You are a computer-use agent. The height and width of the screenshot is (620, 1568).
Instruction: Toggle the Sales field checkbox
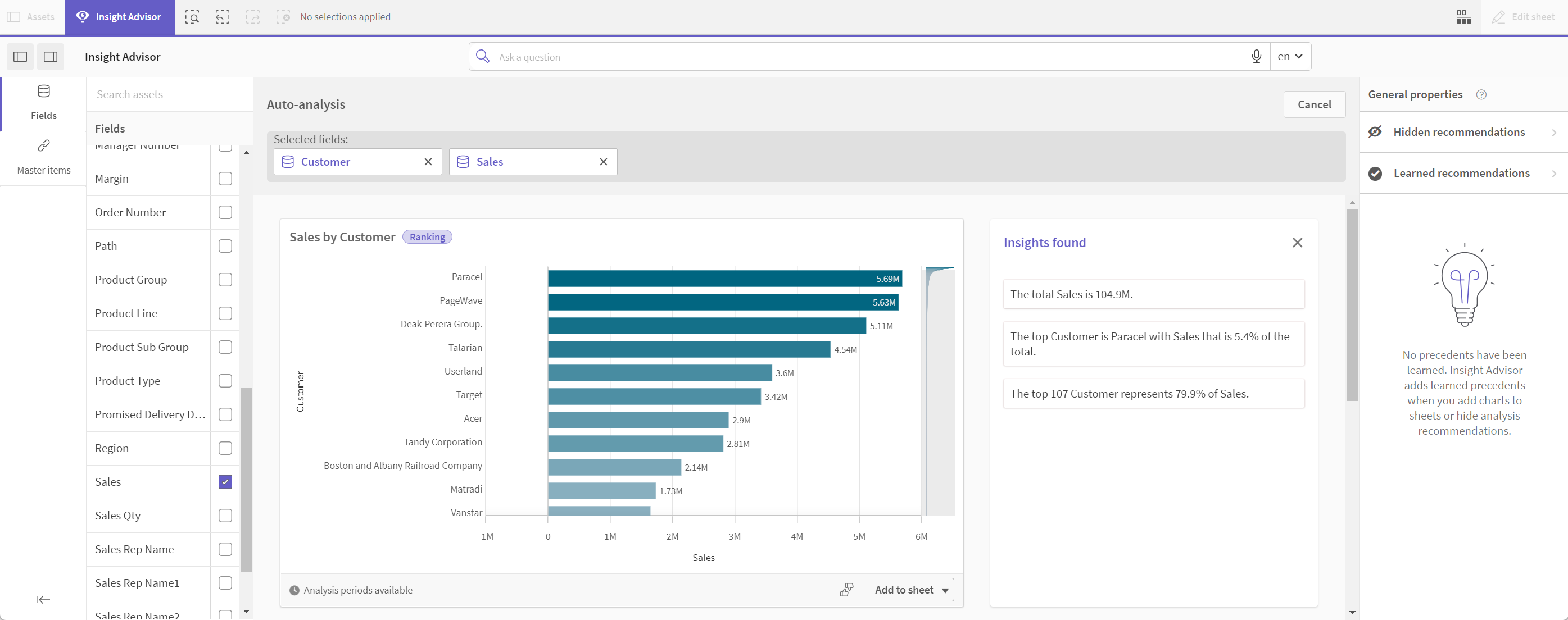[x=225, y=481]
